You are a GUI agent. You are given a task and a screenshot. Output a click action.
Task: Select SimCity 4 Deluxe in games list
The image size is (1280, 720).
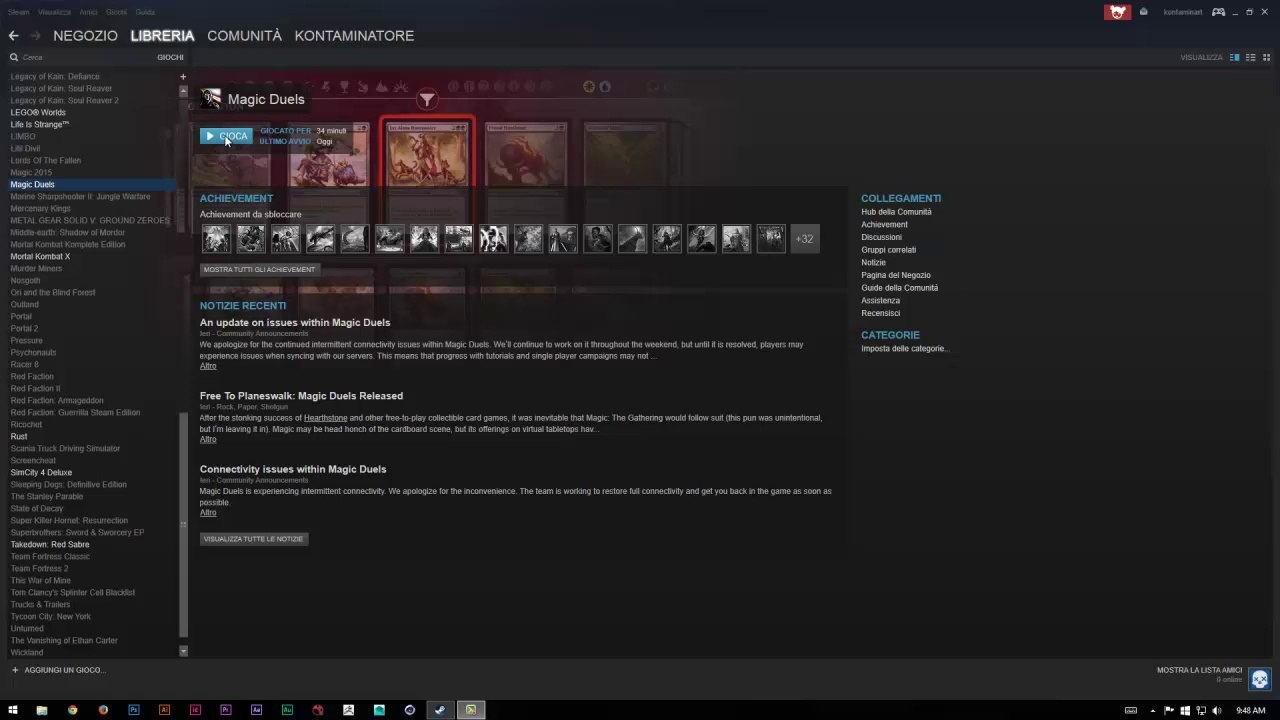click(41, 473)
